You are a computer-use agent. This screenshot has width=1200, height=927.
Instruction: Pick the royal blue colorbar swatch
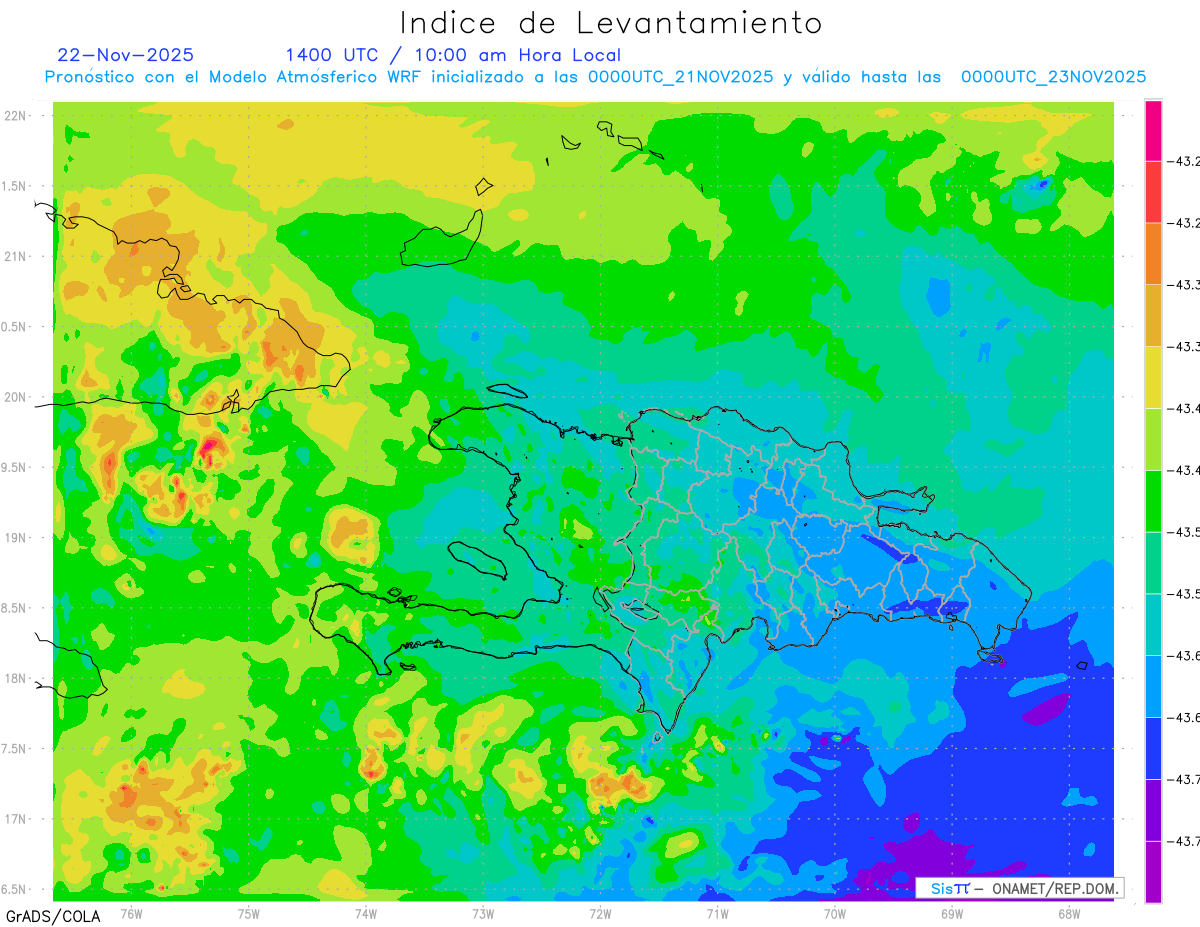(x=1153, y=748)
